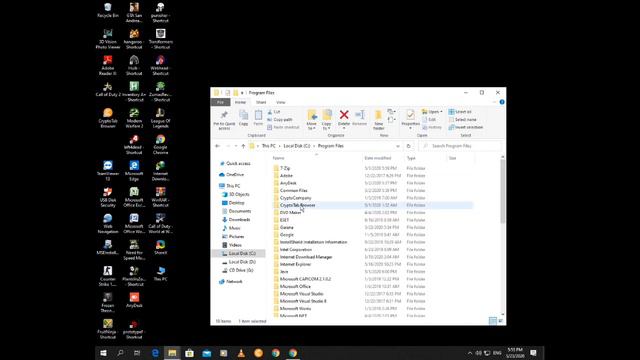Click Edit in the Open group
640x360 pixels.
coord(429,120)
